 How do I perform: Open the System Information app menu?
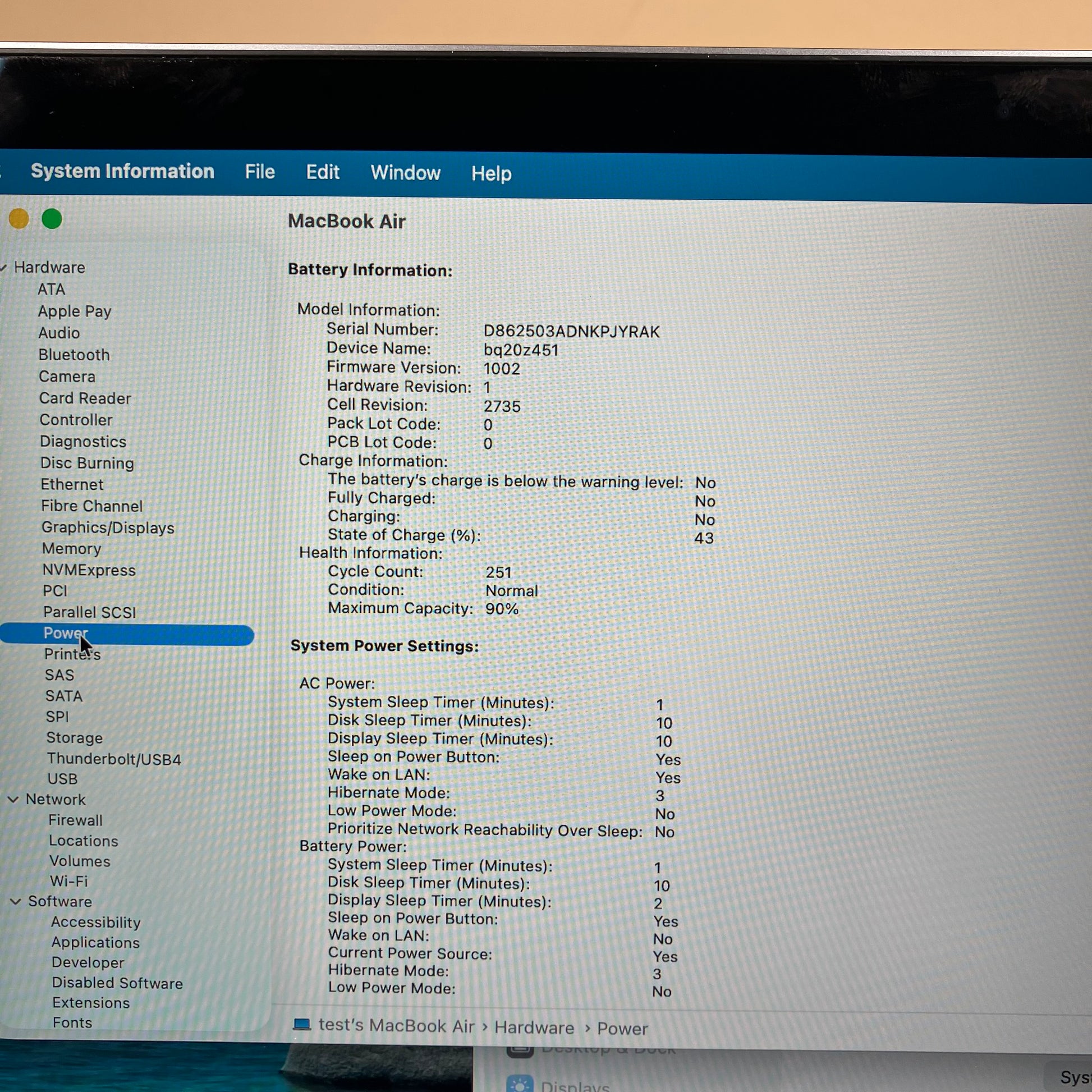coord(123,171)
